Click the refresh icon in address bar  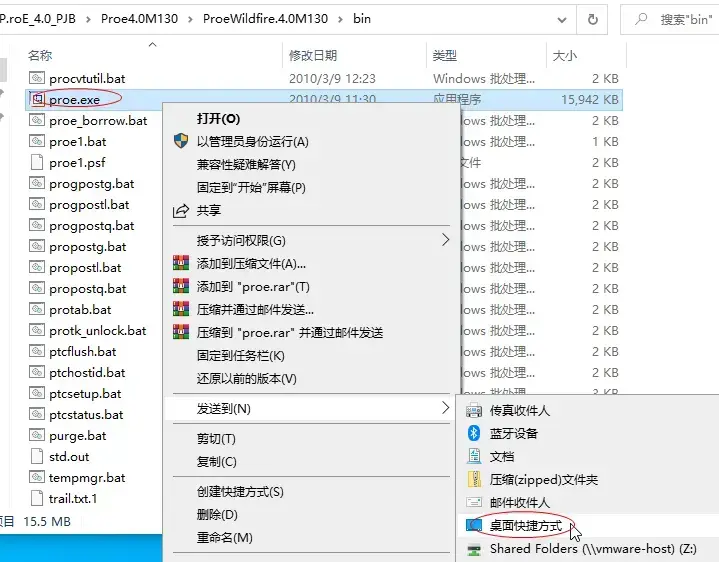point(592,19)
